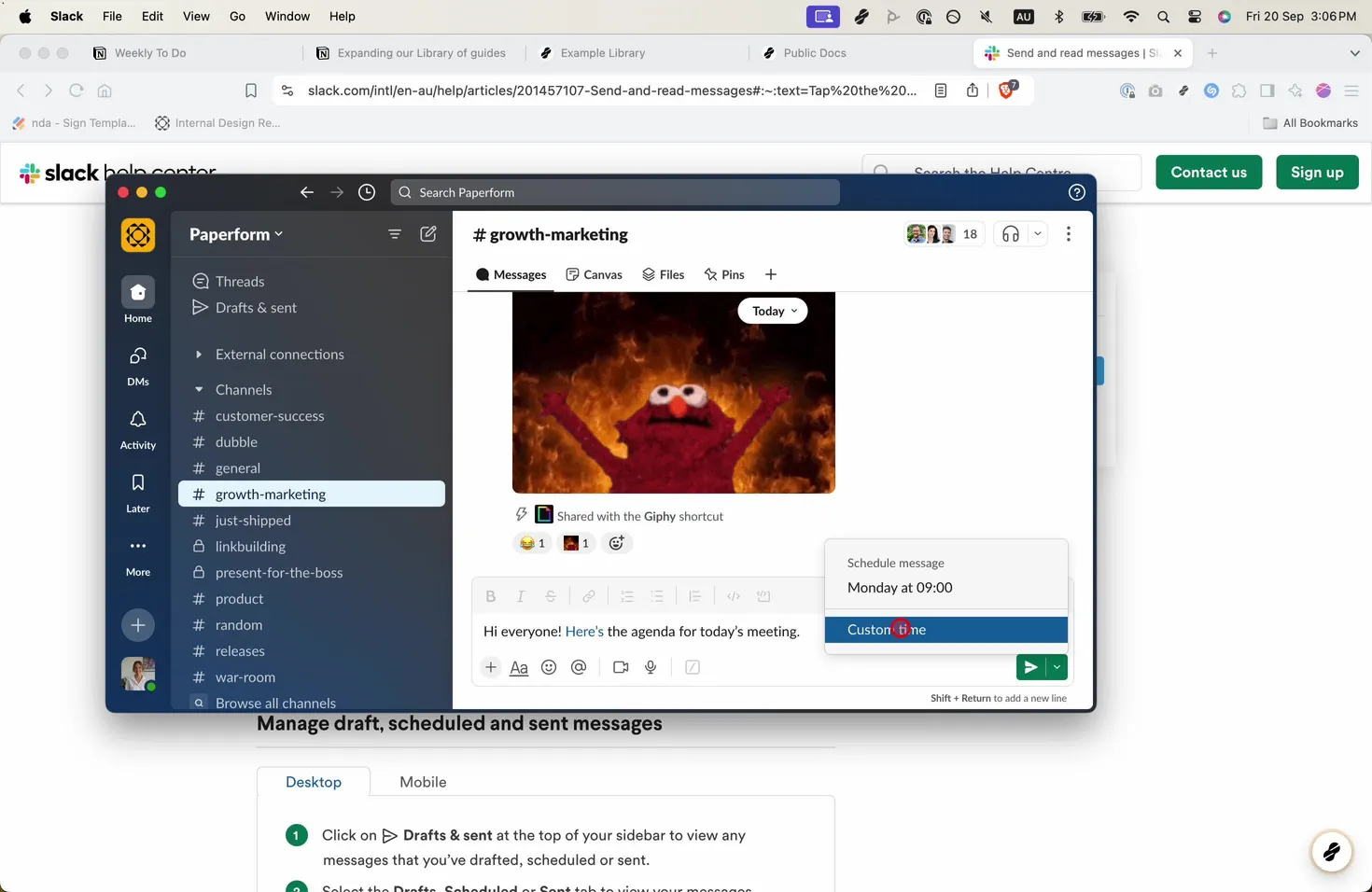Open the Slack history clock

(367, 192)
